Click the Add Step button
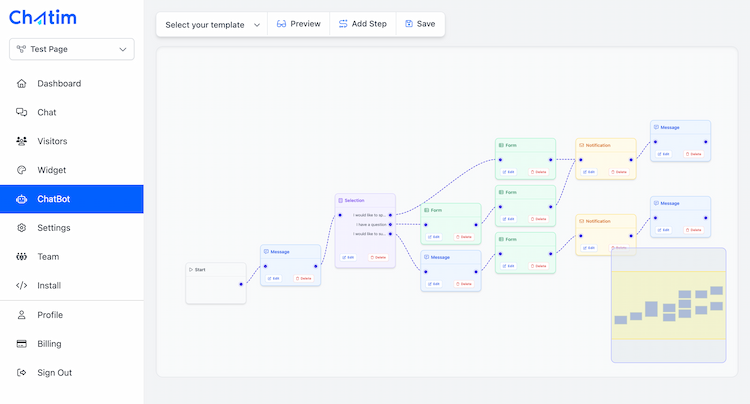The height and width of the screenshot is (404, 750). [362, 24]
